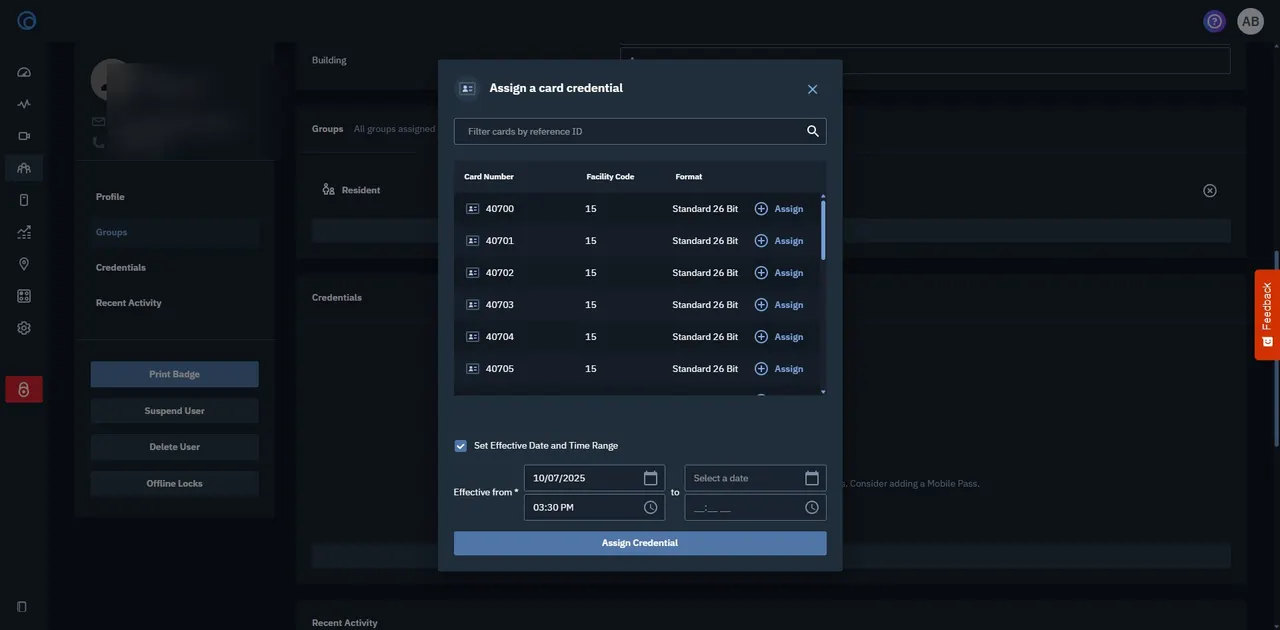Assign card number 40701
The height and width of the screenshot is (630, 1280).
779,241
